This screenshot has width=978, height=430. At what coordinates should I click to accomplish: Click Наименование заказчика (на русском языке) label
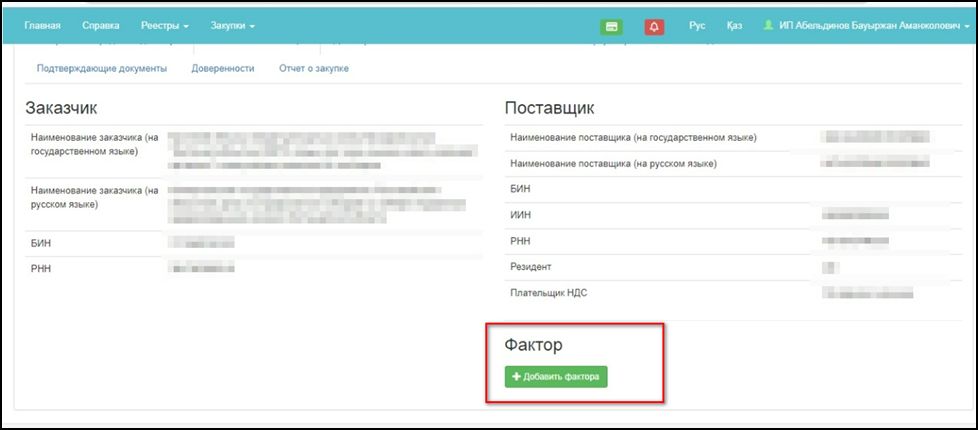click(x=94, y=197)
